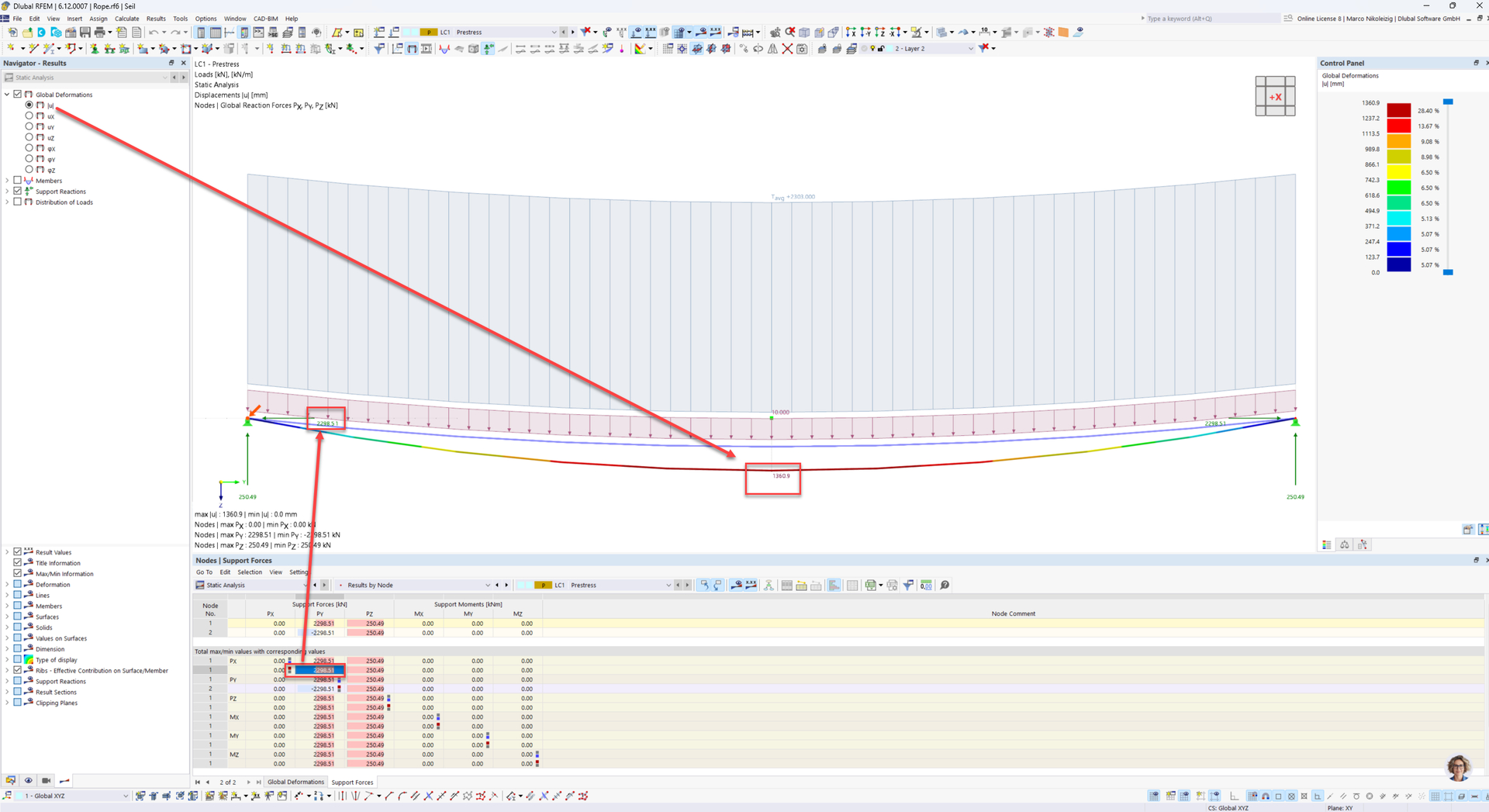Click the eye views icon in navigator footer
Image resolution: width=1489 pixels, height=812 pixels.
[29, 781]
